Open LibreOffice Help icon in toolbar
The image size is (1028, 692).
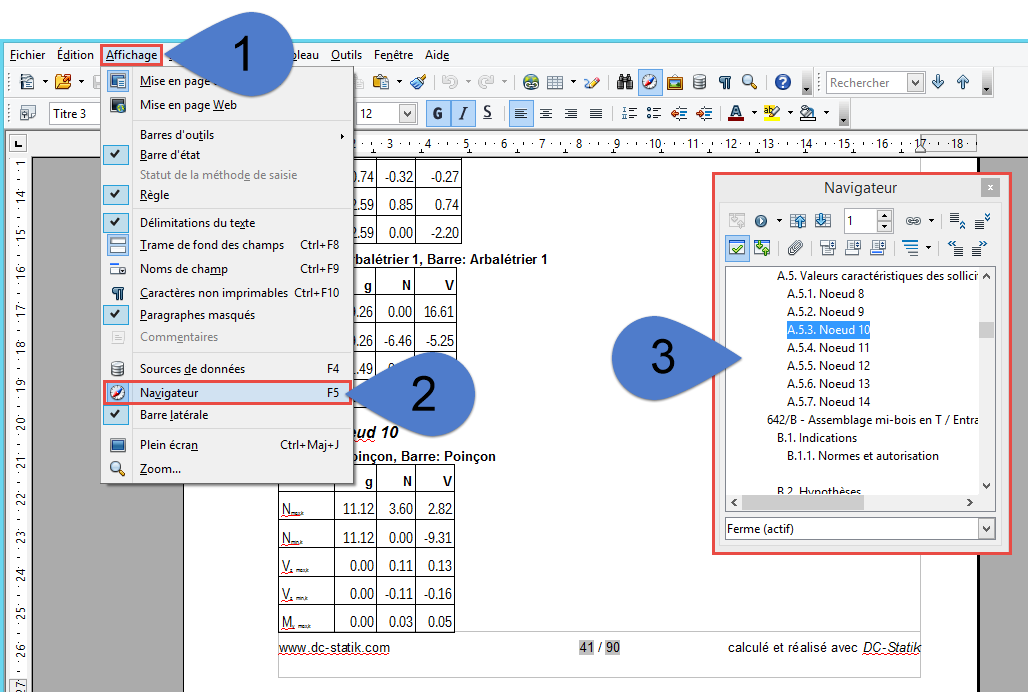[782, 82]
